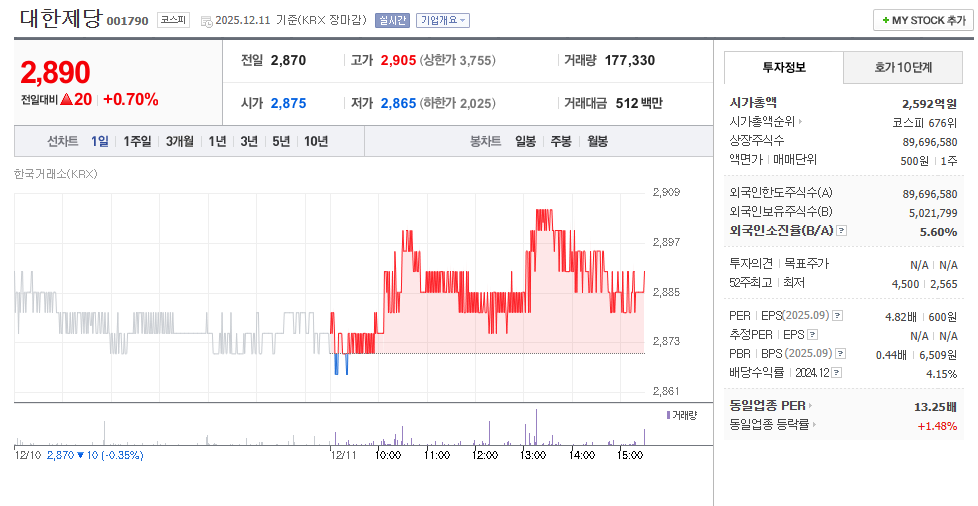Select the 1년 line chart period
The height and width of the screenshot is (506, 978).
[x=217, y=142]
